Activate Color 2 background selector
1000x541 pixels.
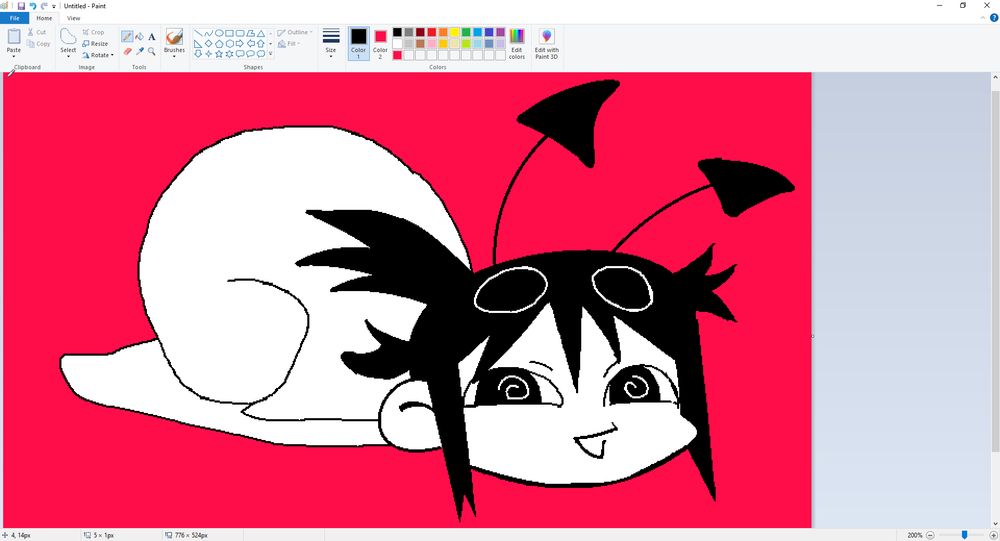tap(380, 43)
